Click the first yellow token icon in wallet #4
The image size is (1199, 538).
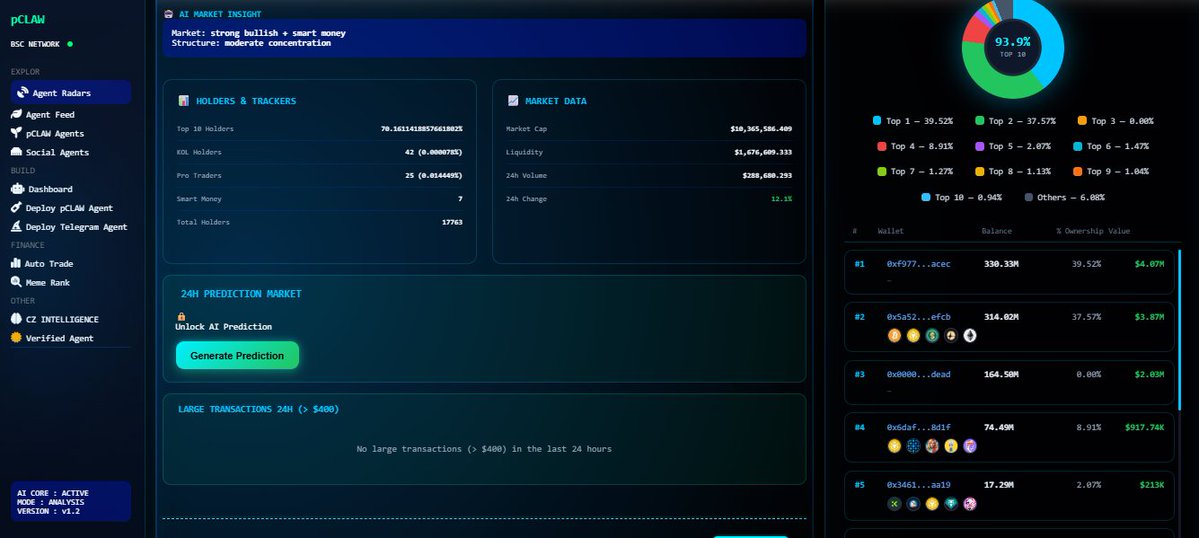894,446
